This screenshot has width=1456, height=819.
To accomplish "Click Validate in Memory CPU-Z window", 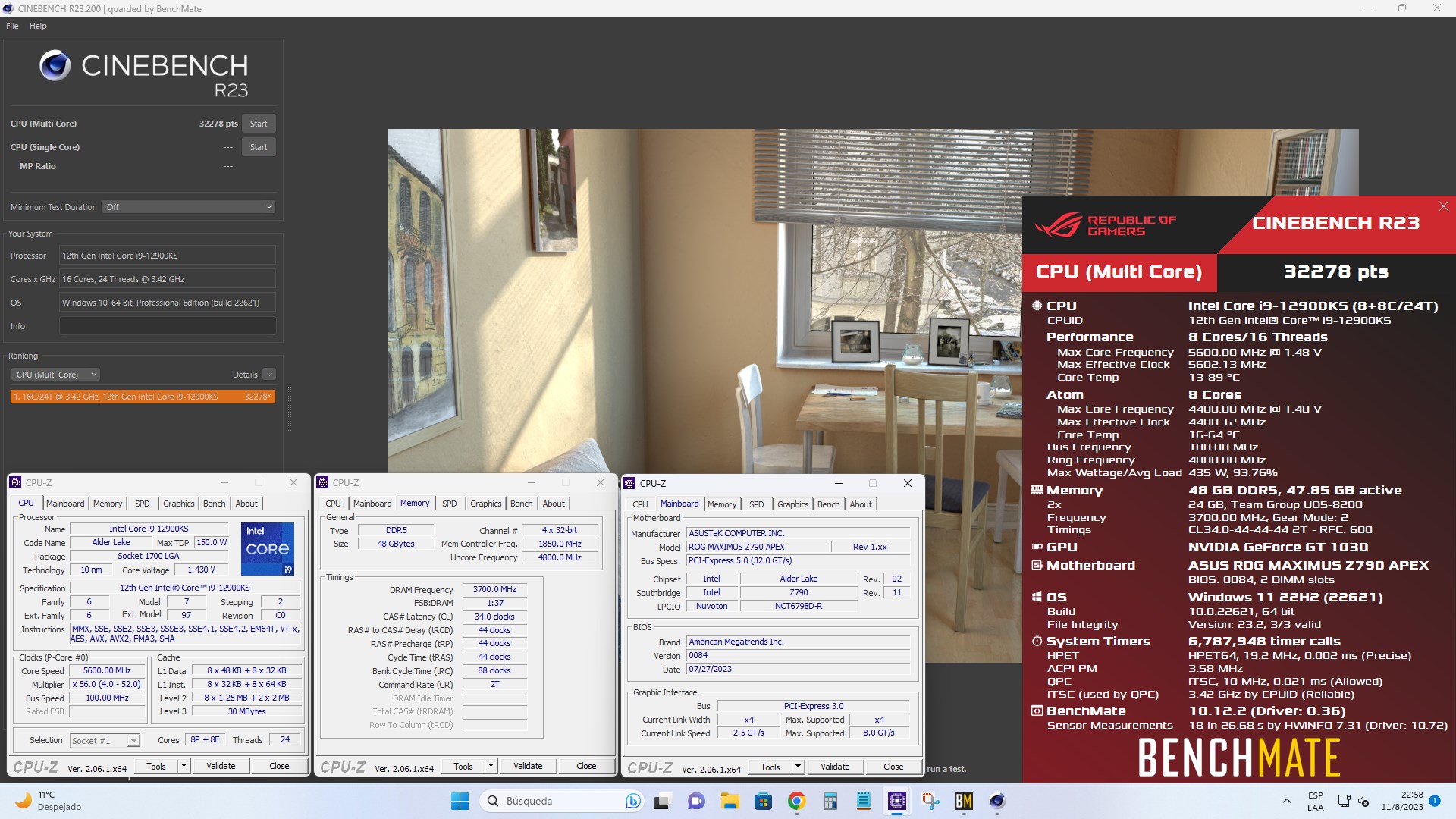I will (x=528, y=767).
